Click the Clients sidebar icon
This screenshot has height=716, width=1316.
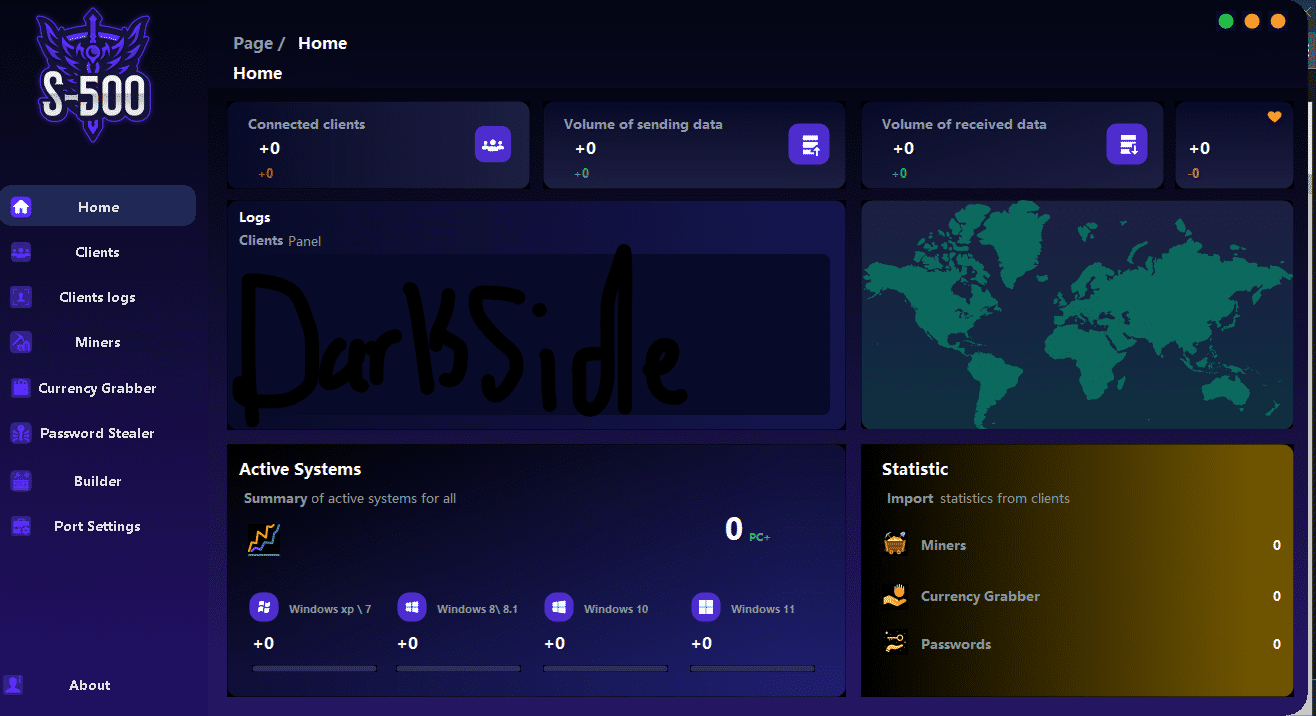pyautogui.click(x=21, y=252)
